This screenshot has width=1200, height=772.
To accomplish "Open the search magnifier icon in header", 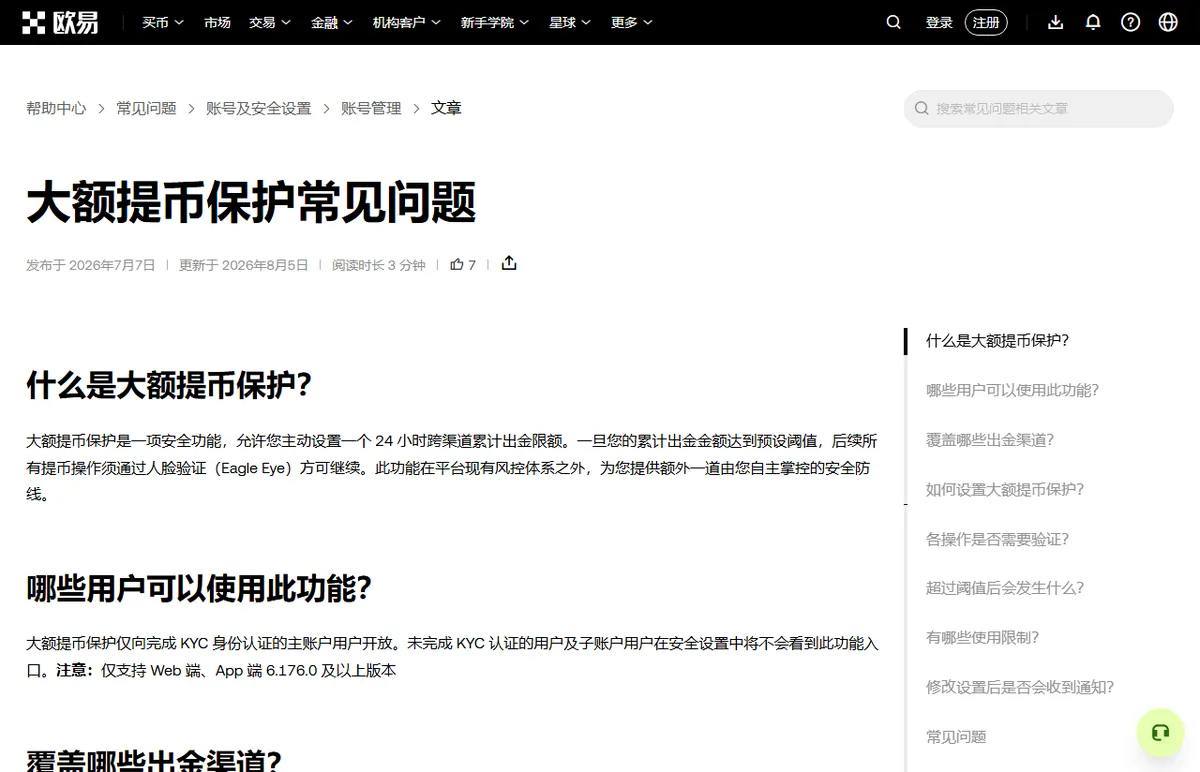I will pos(894,22).
